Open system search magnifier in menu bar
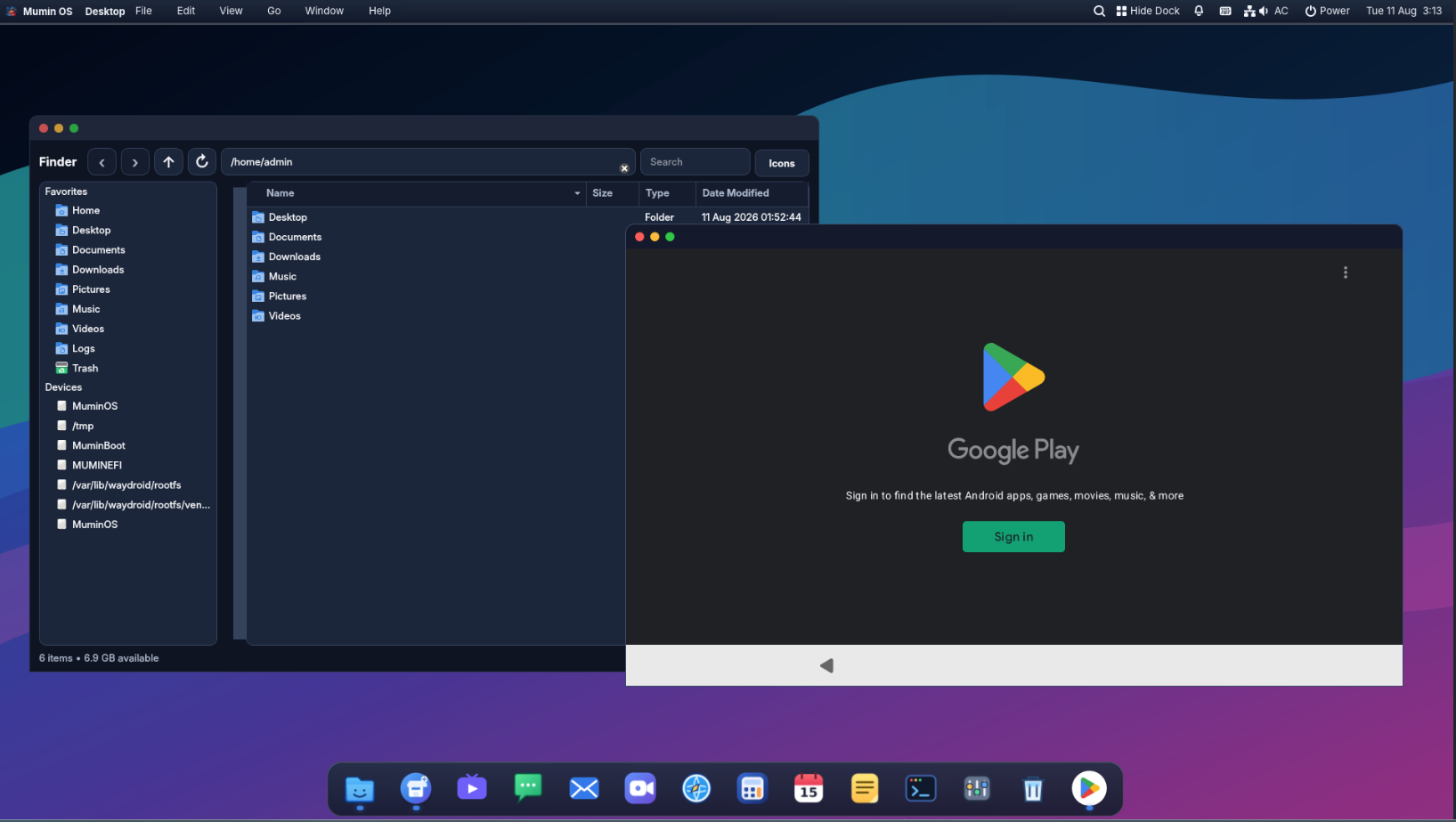This screenshot has height=822, width=1456. tap(1099, 11)
